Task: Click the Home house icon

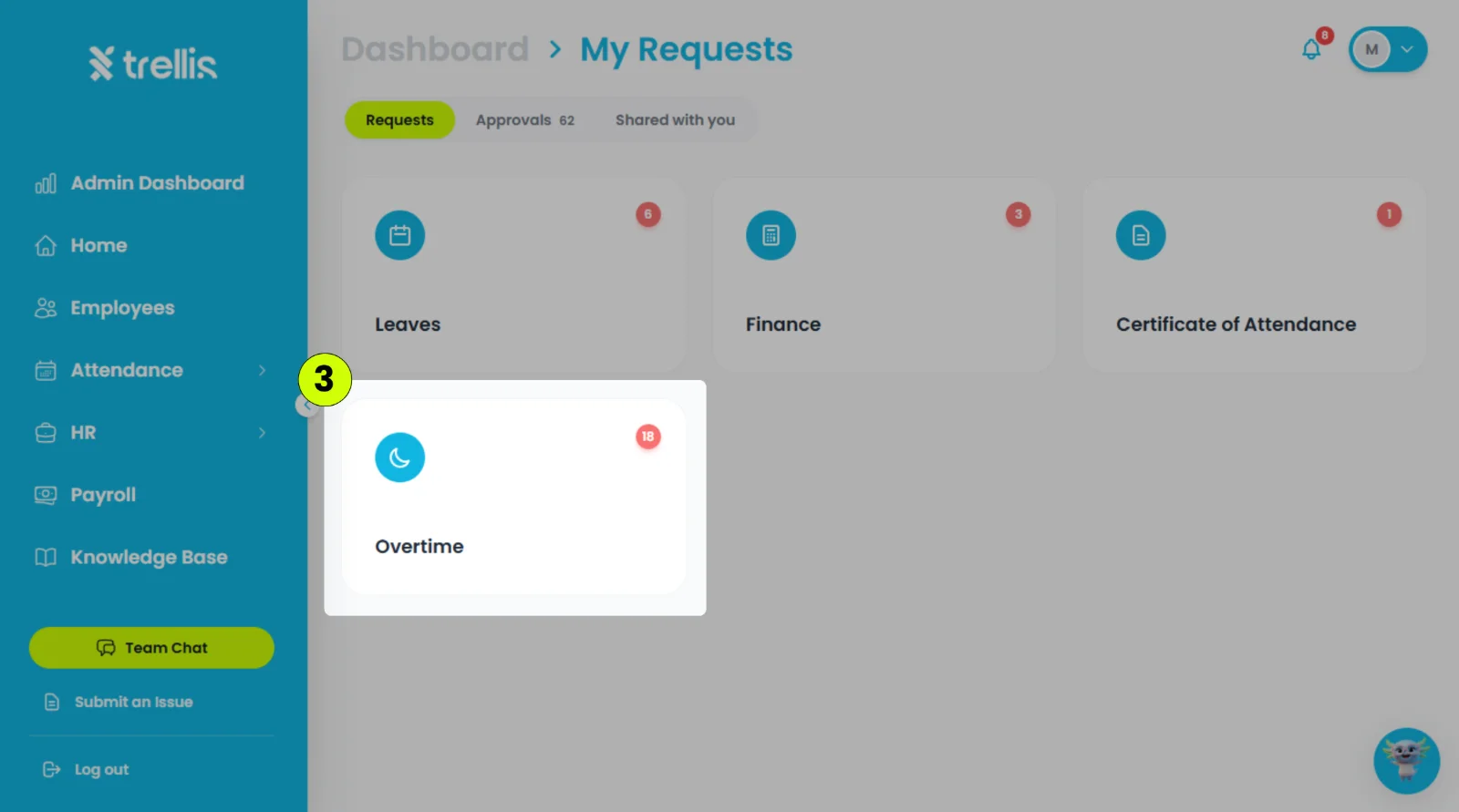Action: 46,246
